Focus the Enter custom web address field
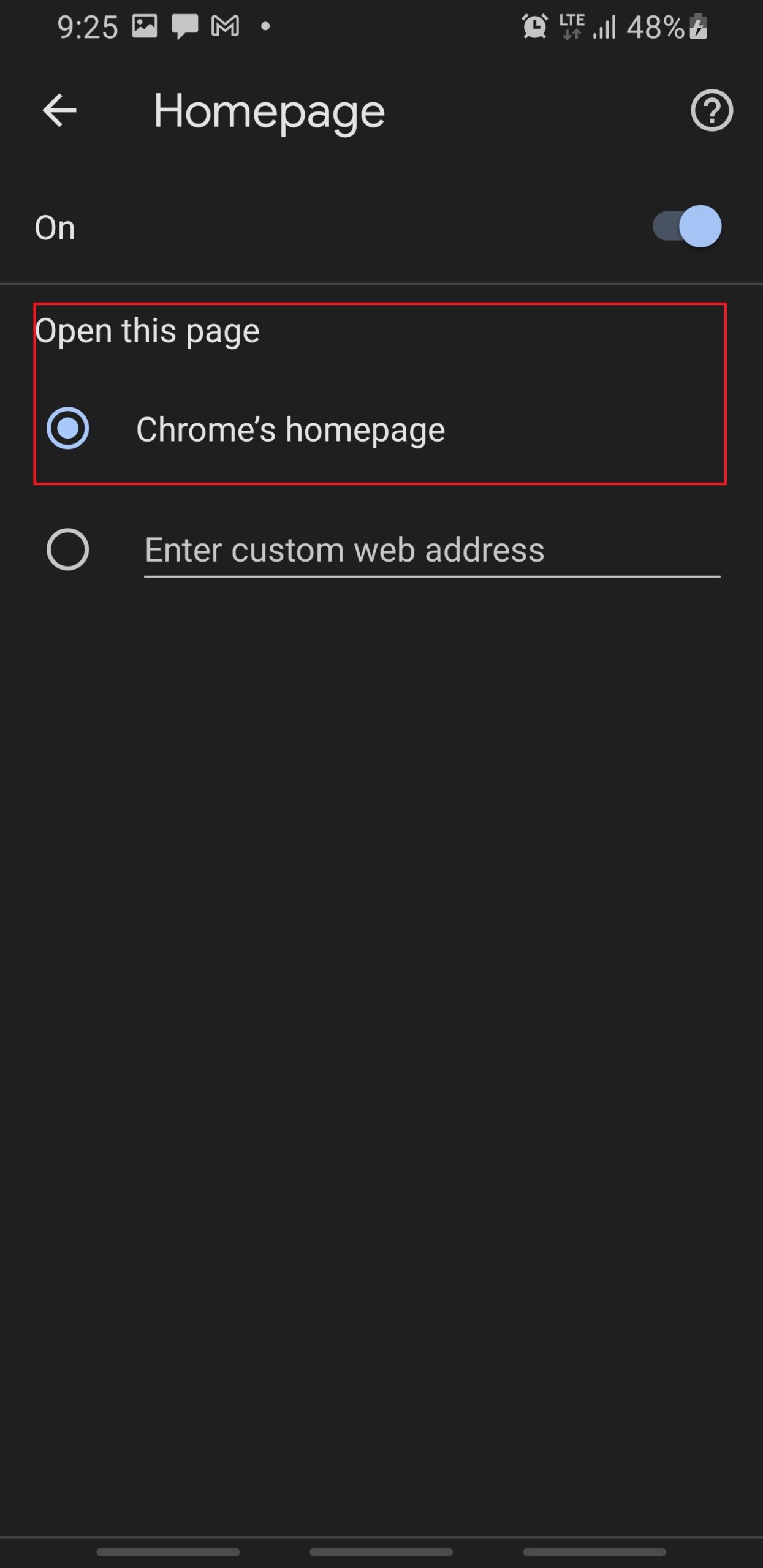 [431, 550]
